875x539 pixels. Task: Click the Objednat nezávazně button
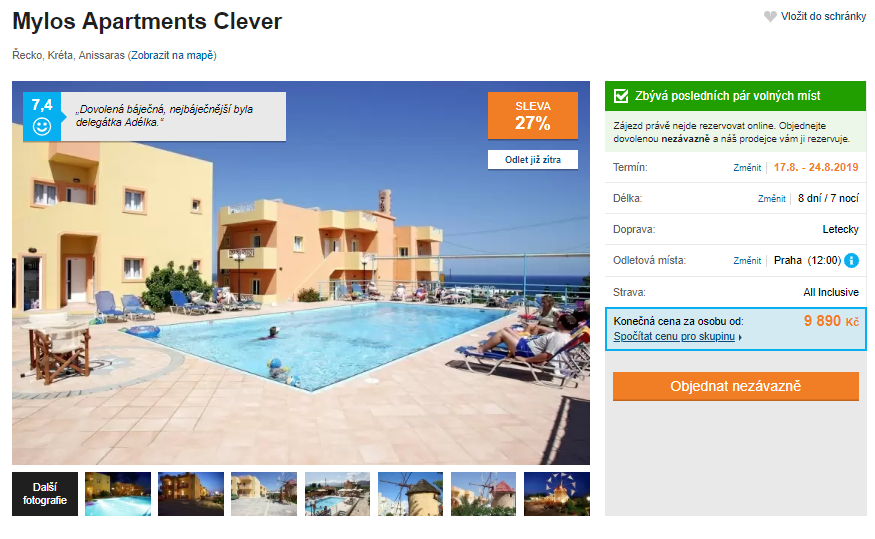tap(735, 386)
